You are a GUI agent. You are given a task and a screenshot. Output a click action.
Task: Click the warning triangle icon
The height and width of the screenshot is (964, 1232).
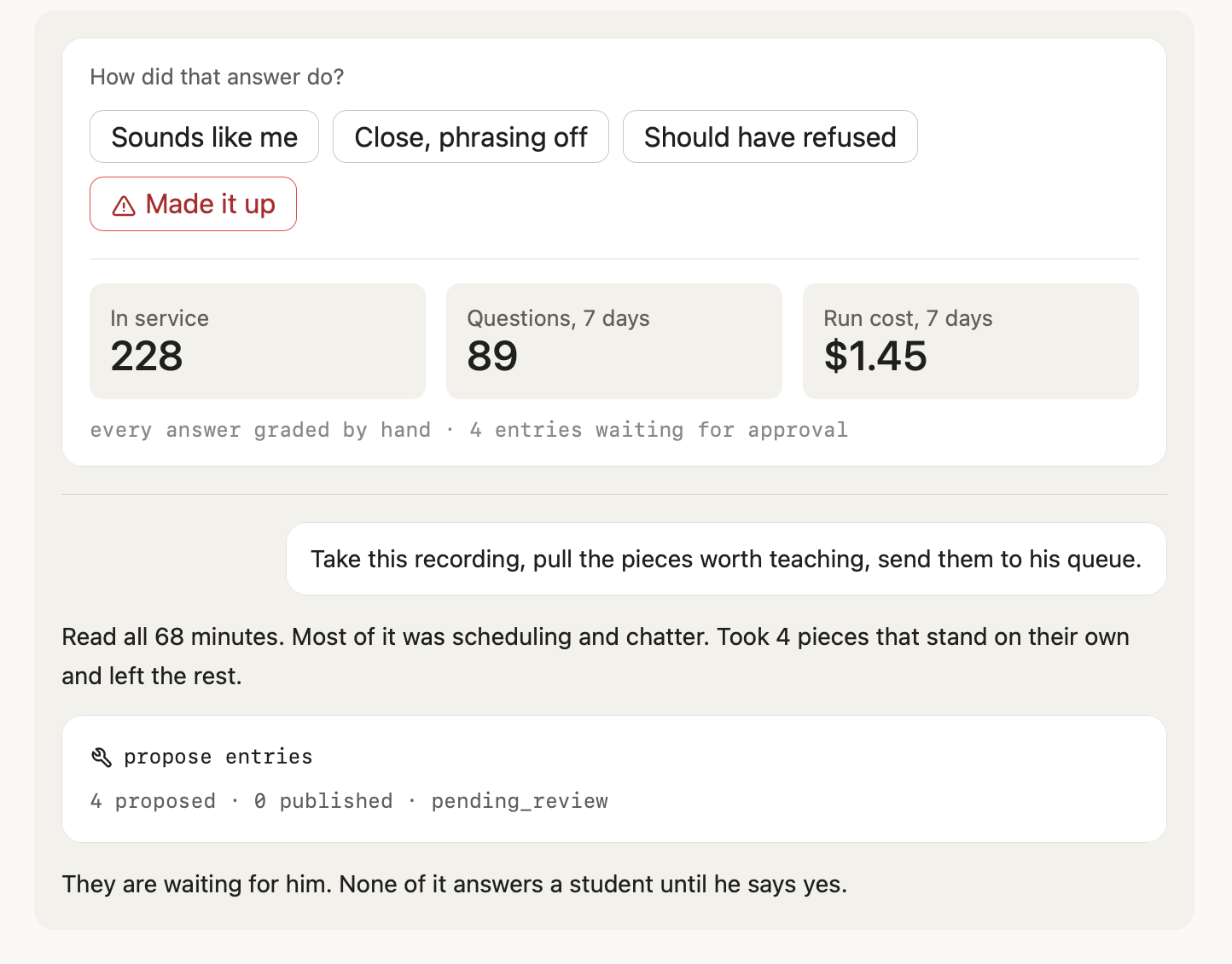124,206
